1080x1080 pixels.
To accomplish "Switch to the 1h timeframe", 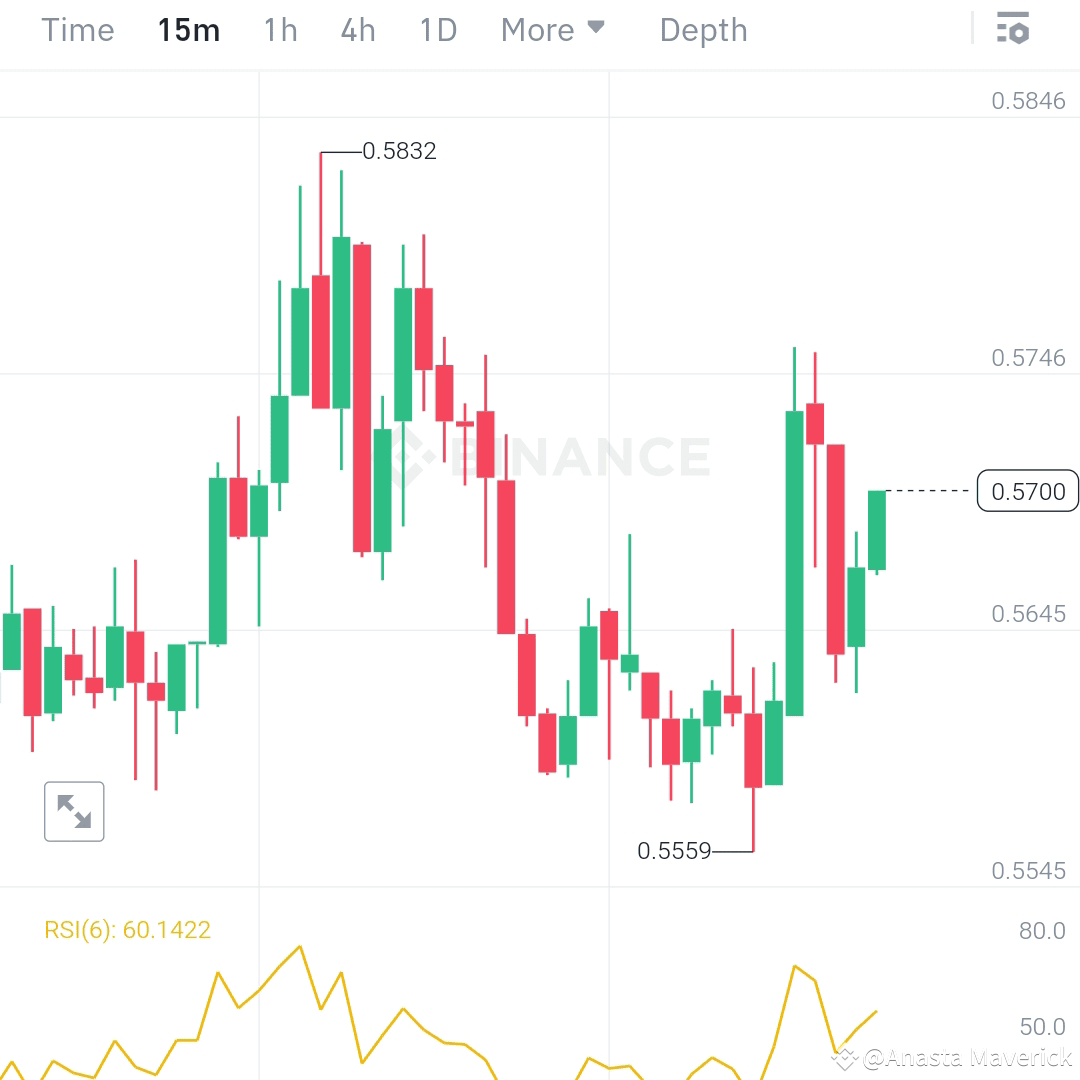I will (280, 30).
